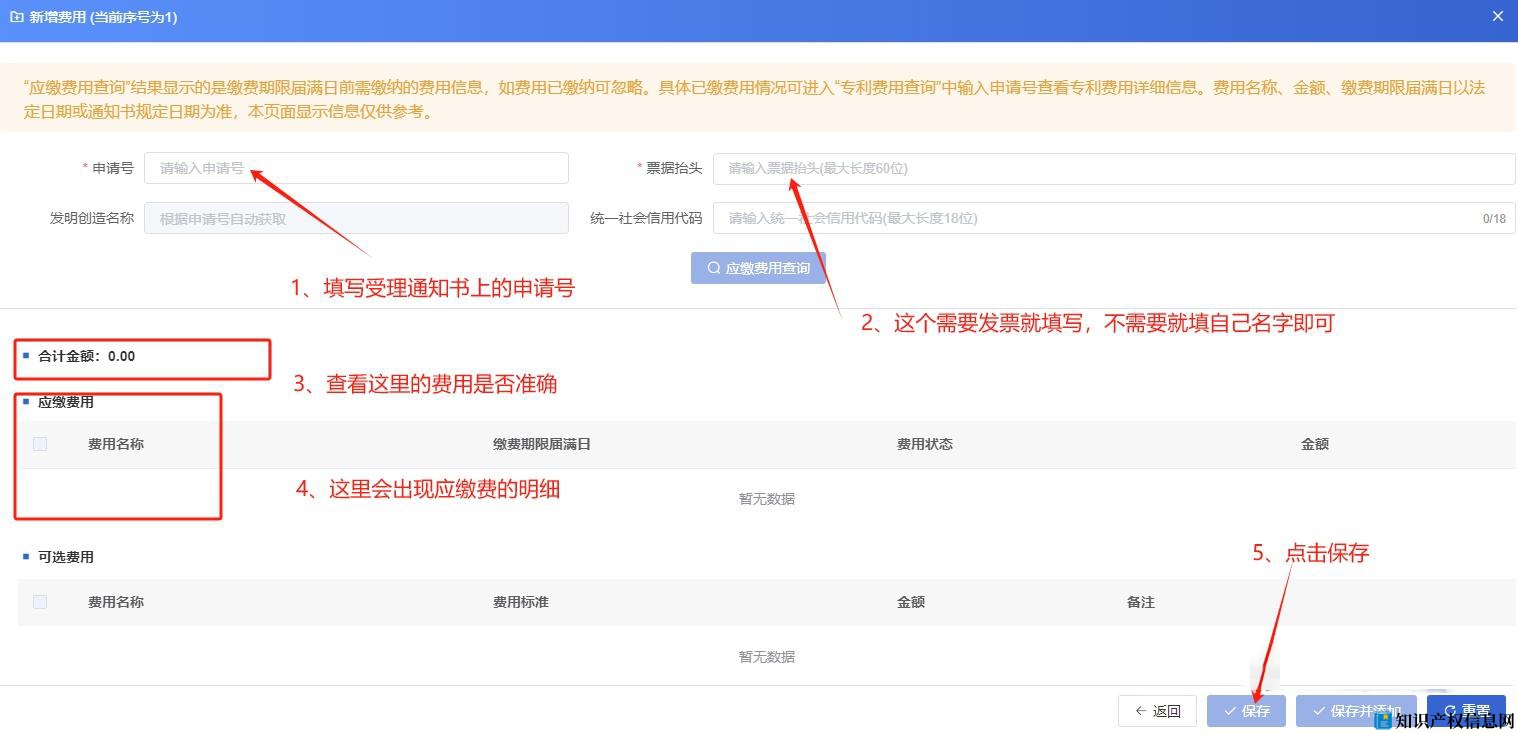Tick select-all checkbox in 可选费用 table
This screenshot has width=1518, height=734.
[x=40, y=602]
